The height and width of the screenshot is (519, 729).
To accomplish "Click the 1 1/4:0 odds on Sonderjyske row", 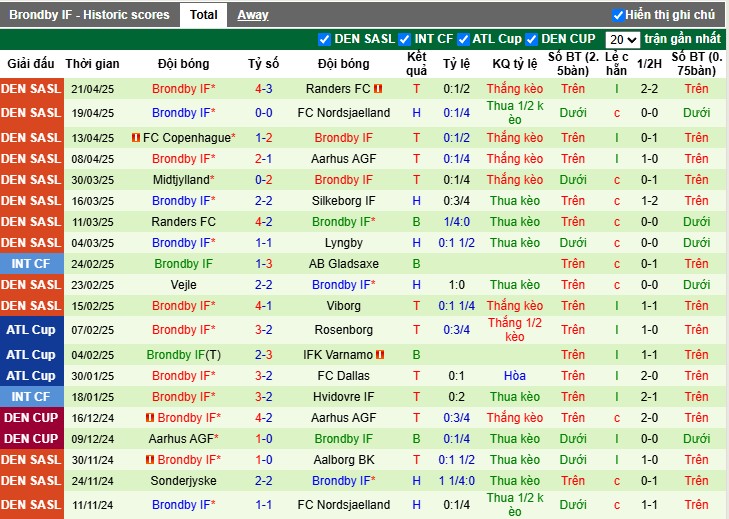I will [457, 480].
